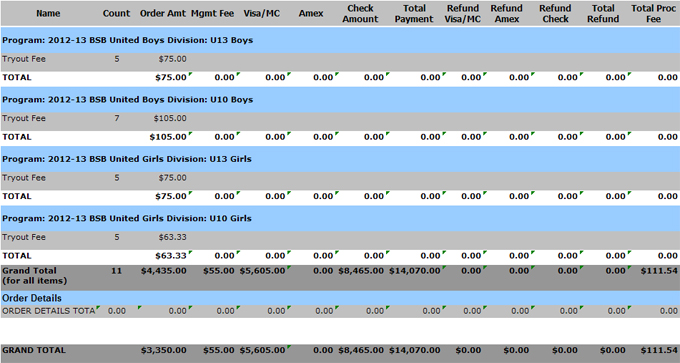
Task: Select the U10 Girls program header row
Action: tap(340, 218)
